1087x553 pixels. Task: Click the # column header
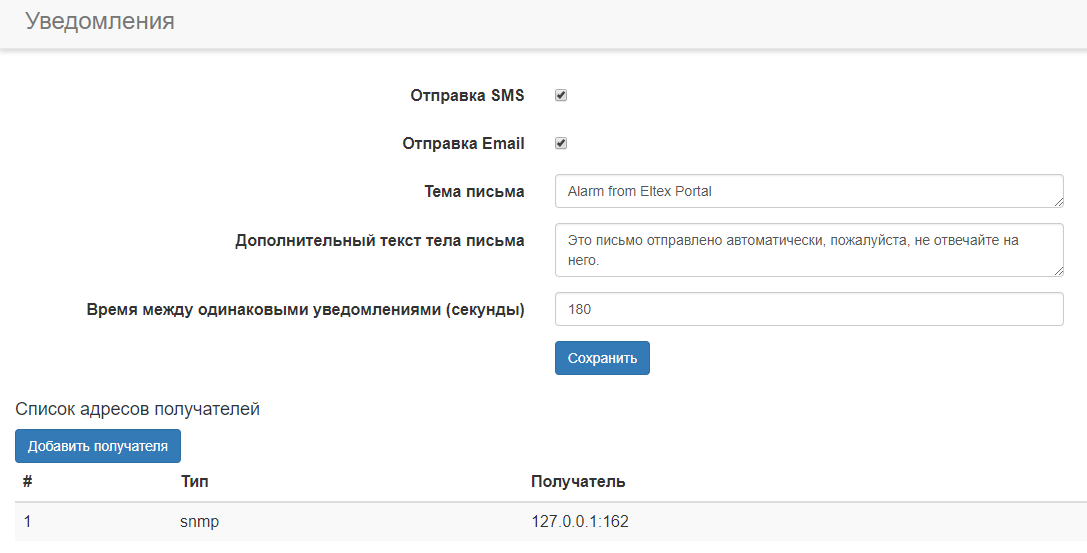click(28, 482)
